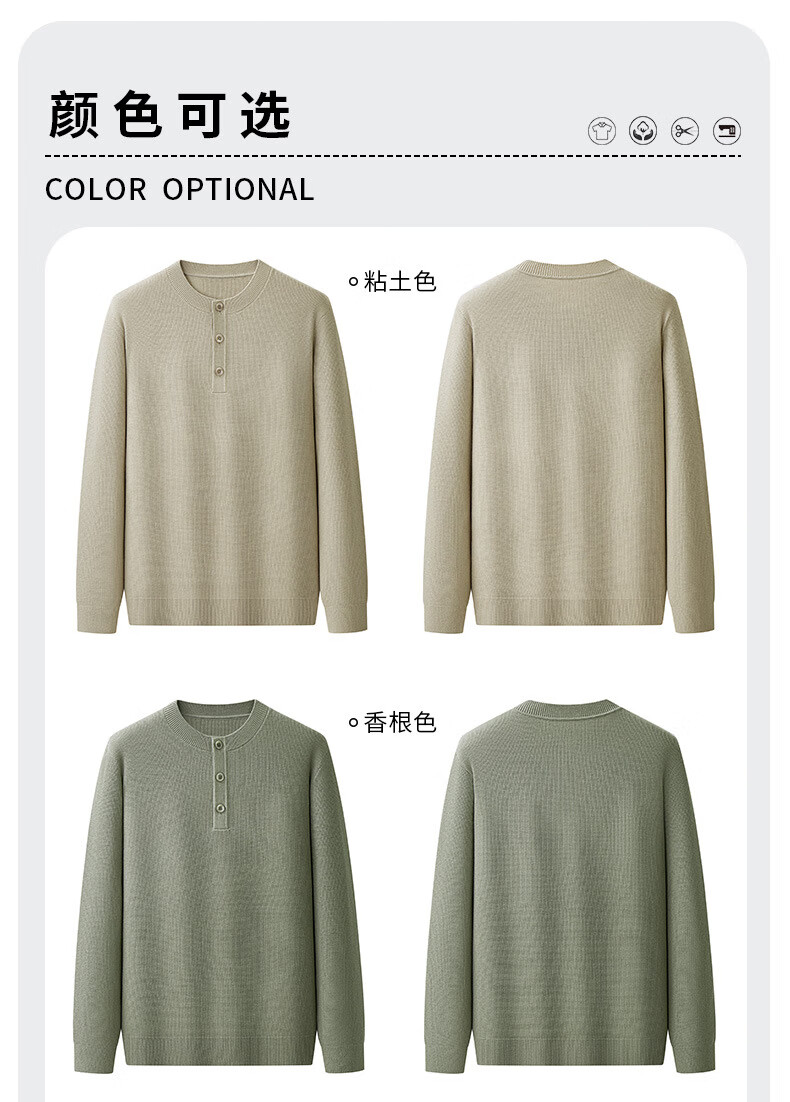Click the cotton plant material icon
The image size is (790, 1102).
click(x=643, y=131)
